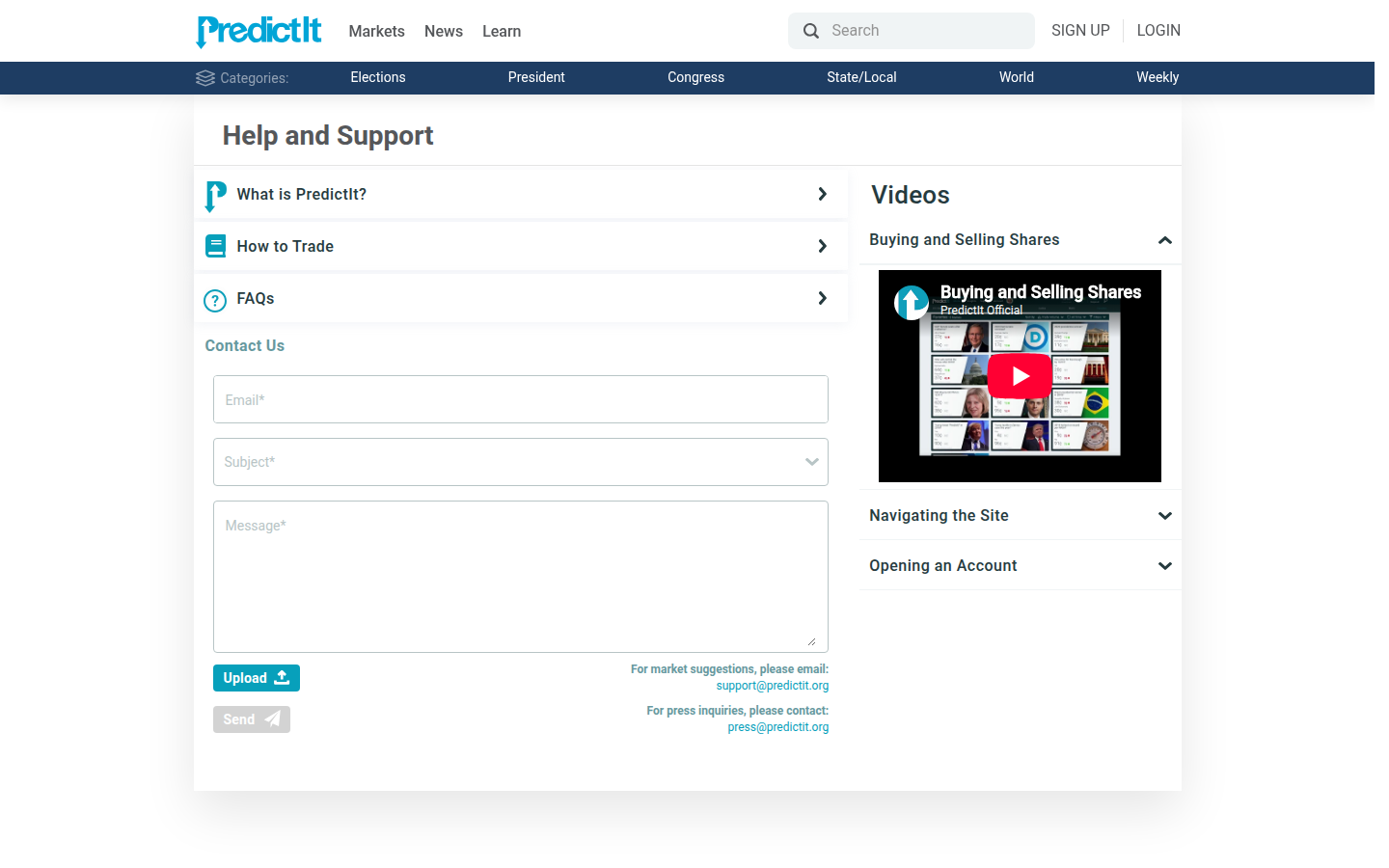The width and height of the screenshot is (1389, 868).
Task: Click the PredictIt Official channel avatar on video
Action: coord(912,303)
